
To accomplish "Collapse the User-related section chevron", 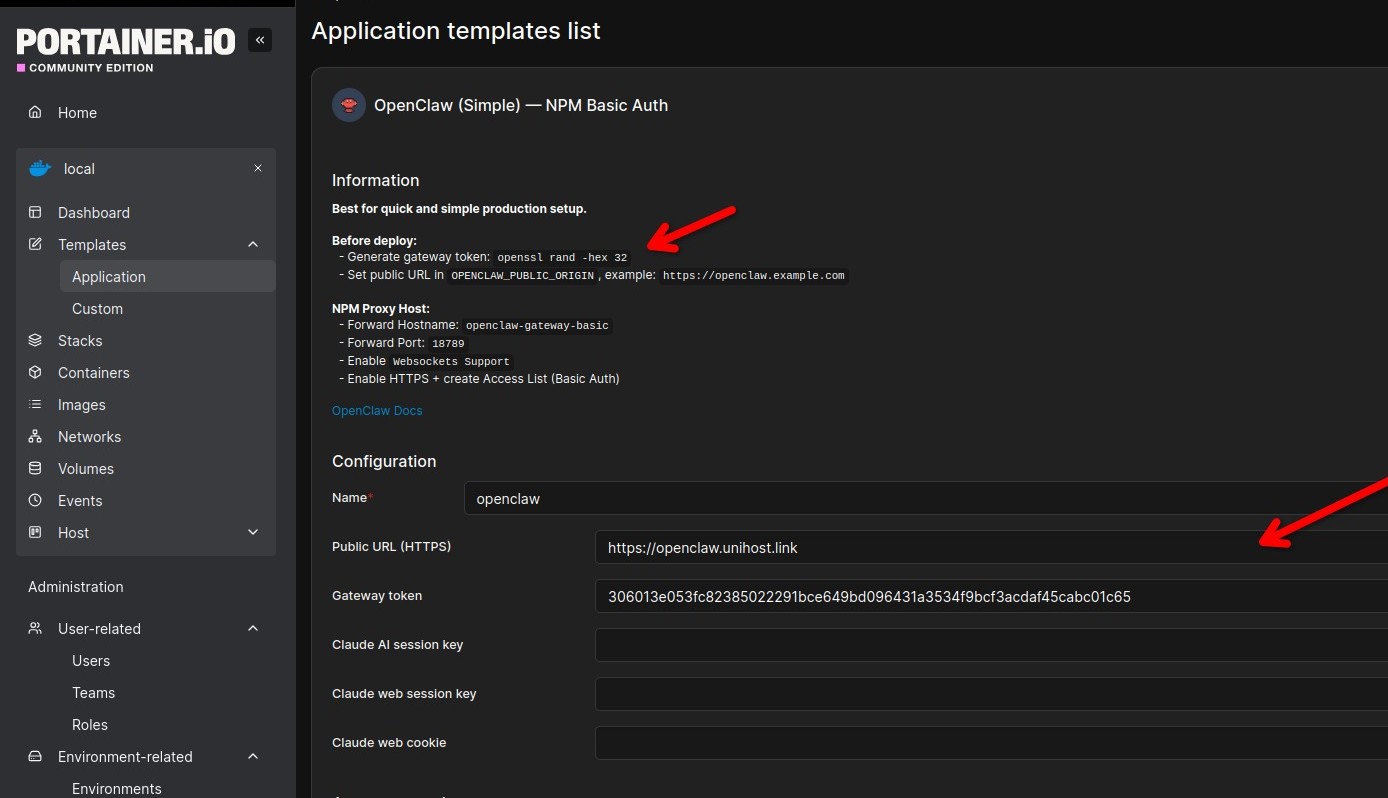I will (x=253, y=628).
